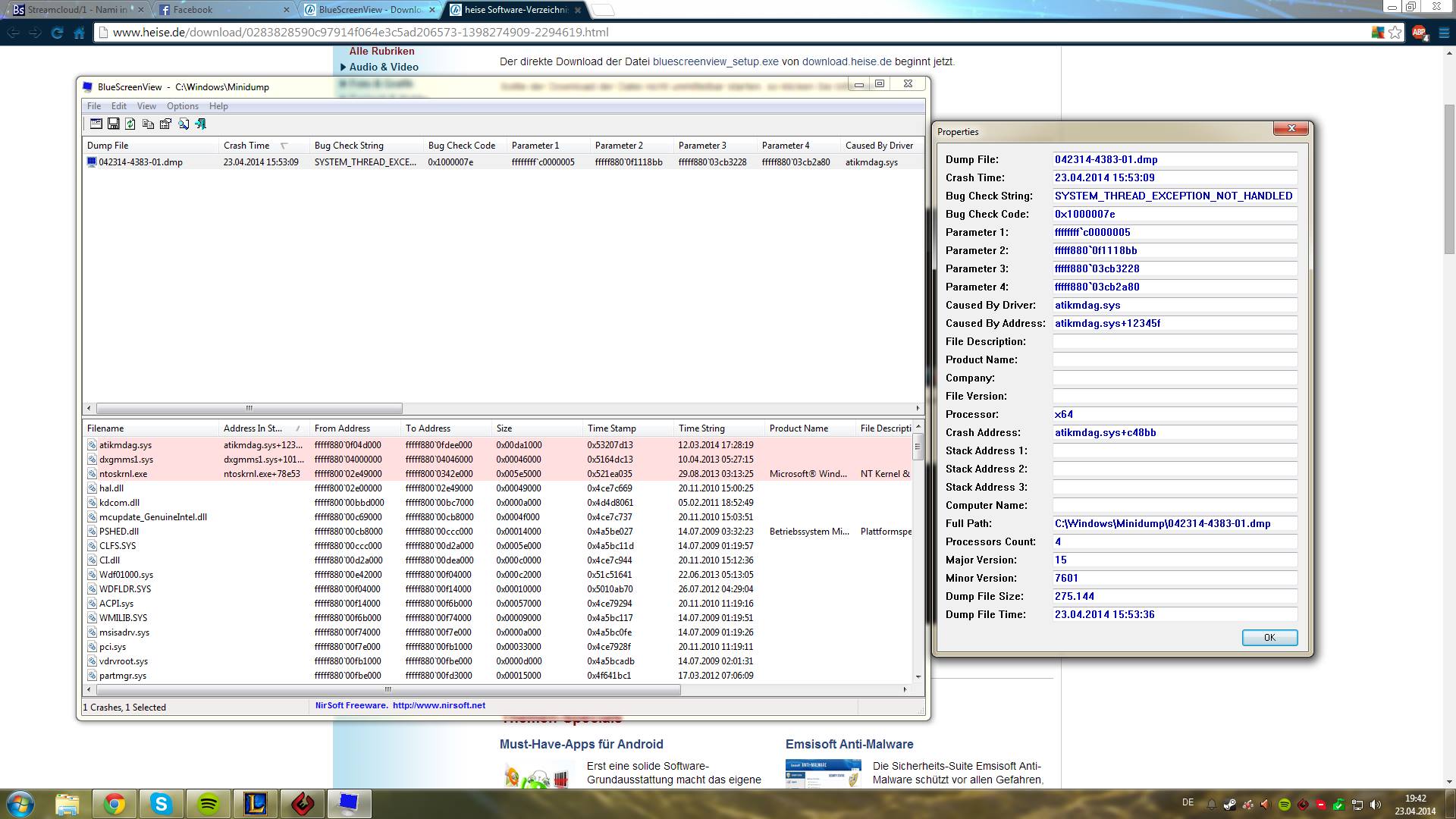The image size is (1456, 819).
Task: Open the View menu in BlueScreenView
Action: (x=146, y=106)
